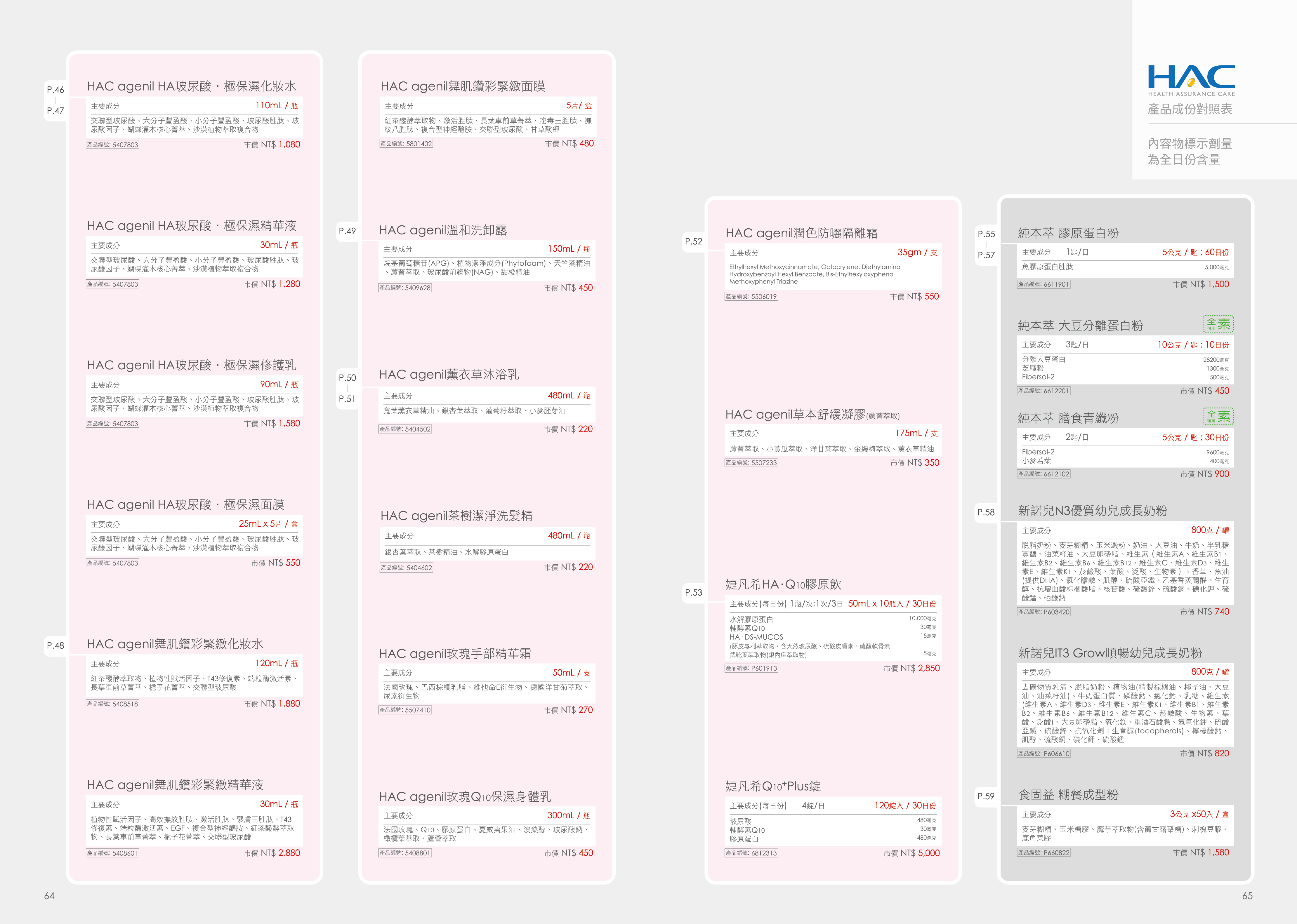Screen dimensions: 1297x924
Task: Click the price 市價 NT$ 820
Action: point(1205,753)
